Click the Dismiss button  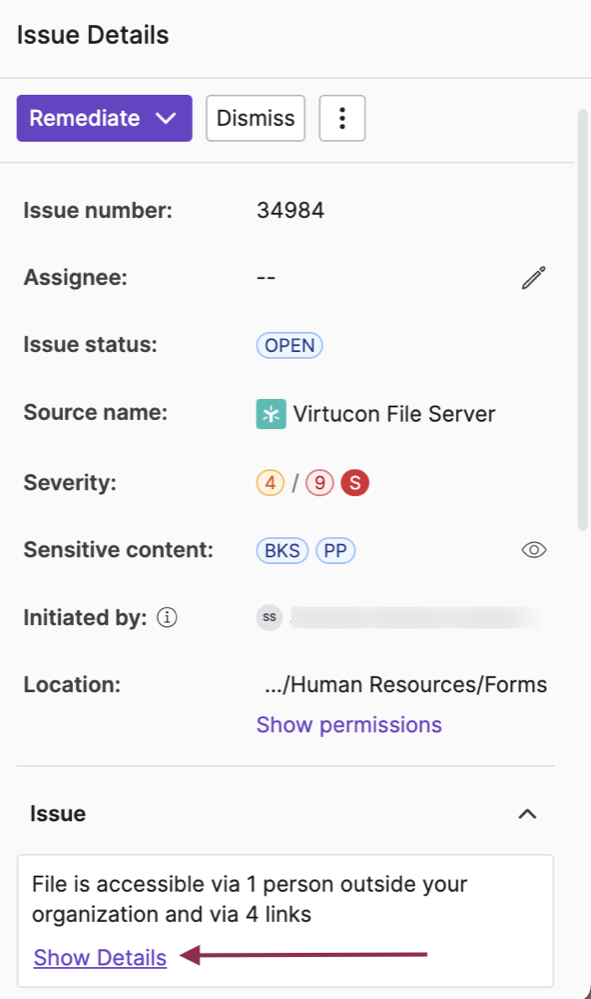point(255,118)
